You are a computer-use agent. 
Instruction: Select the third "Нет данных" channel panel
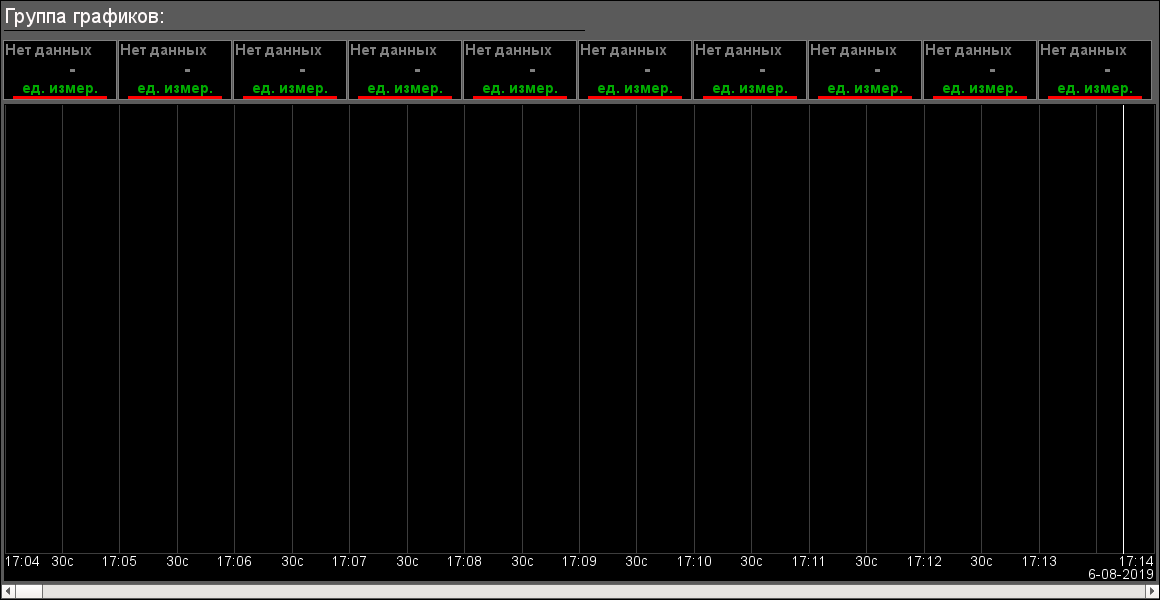pos(289,60)
